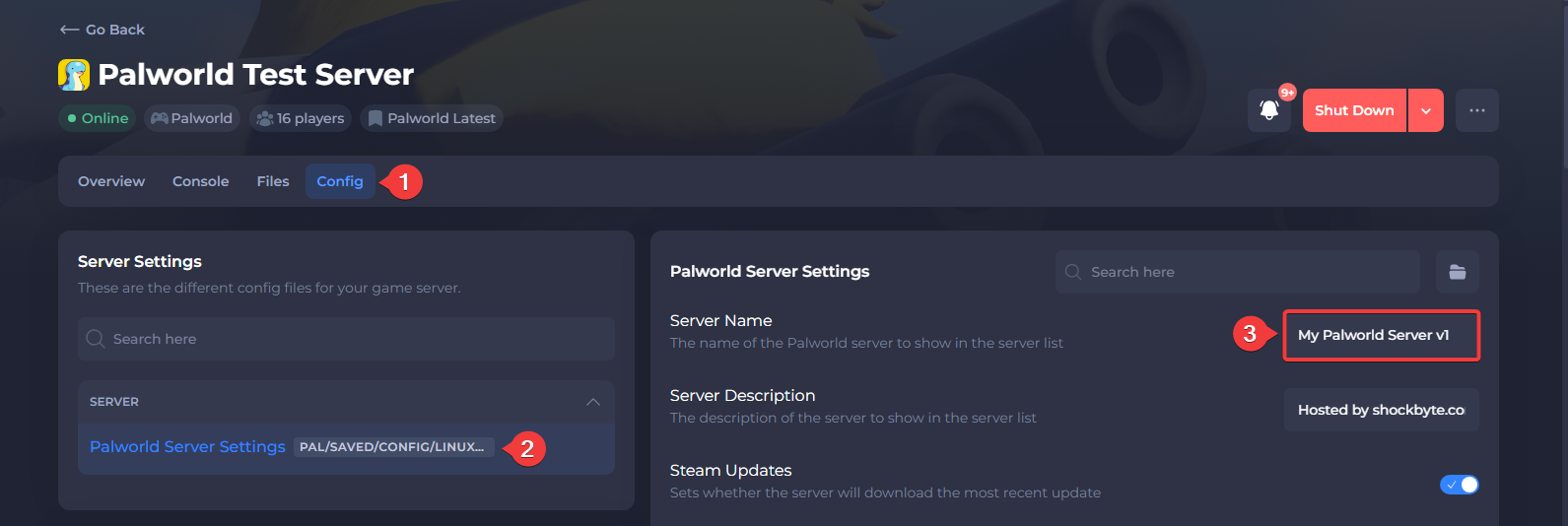Collapse the SERVER section chevron
This screenshot has width=1568, height=526.
click(592, 402)
